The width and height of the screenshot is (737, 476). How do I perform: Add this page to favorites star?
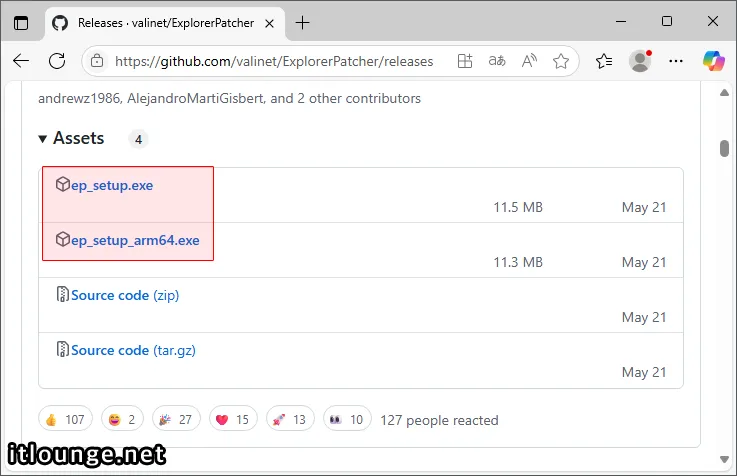pyautogui.click(x=561, y=61)
